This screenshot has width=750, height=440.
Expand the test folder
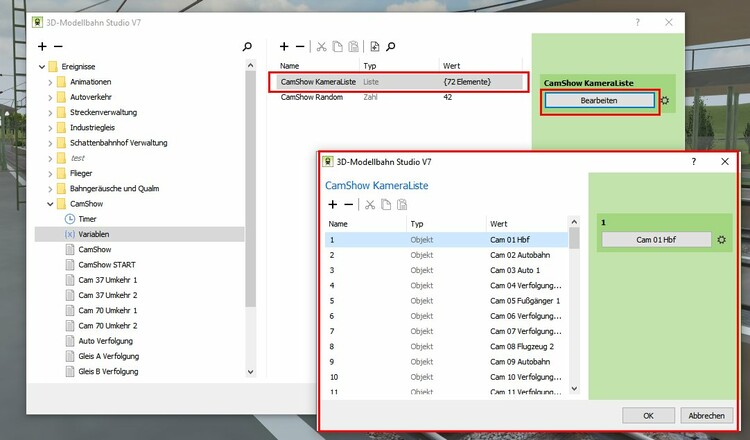click(x=50, y=158)
